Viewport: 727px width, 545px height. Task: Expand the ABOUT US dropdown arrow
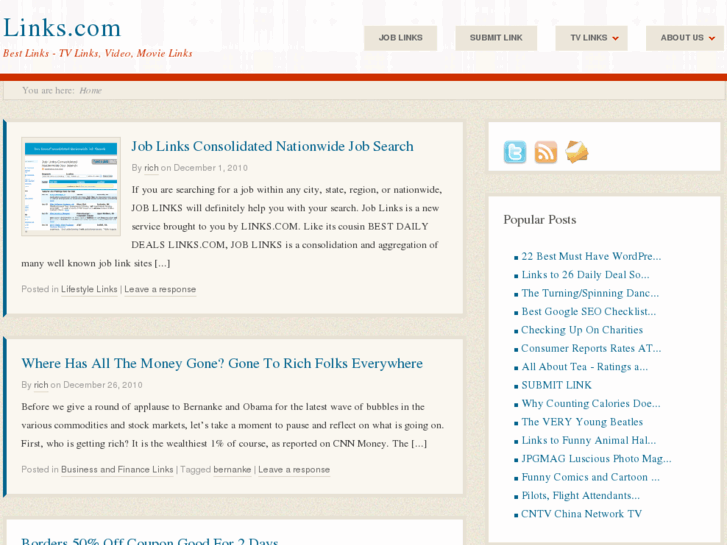coord(712,38)
